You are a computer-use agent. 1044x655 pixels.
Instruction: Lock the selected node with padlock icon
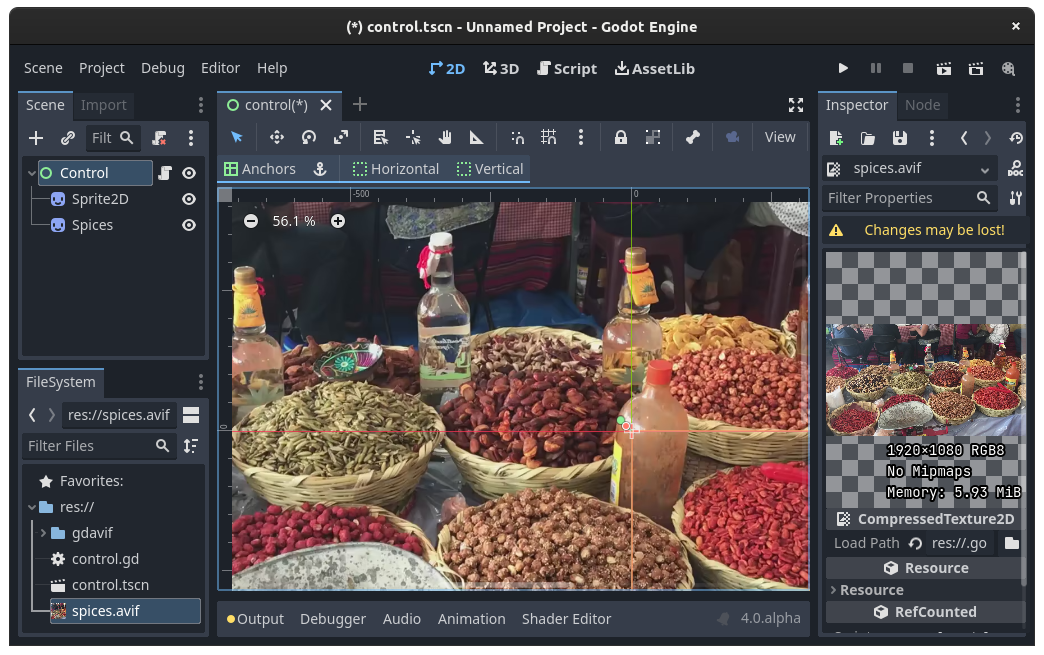(620, 138)
